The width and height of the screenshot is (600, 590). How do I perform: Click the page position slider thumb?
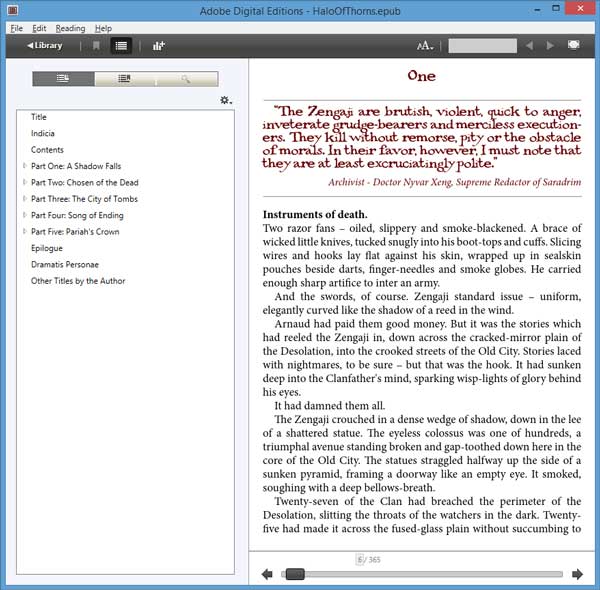click(295, 574)
